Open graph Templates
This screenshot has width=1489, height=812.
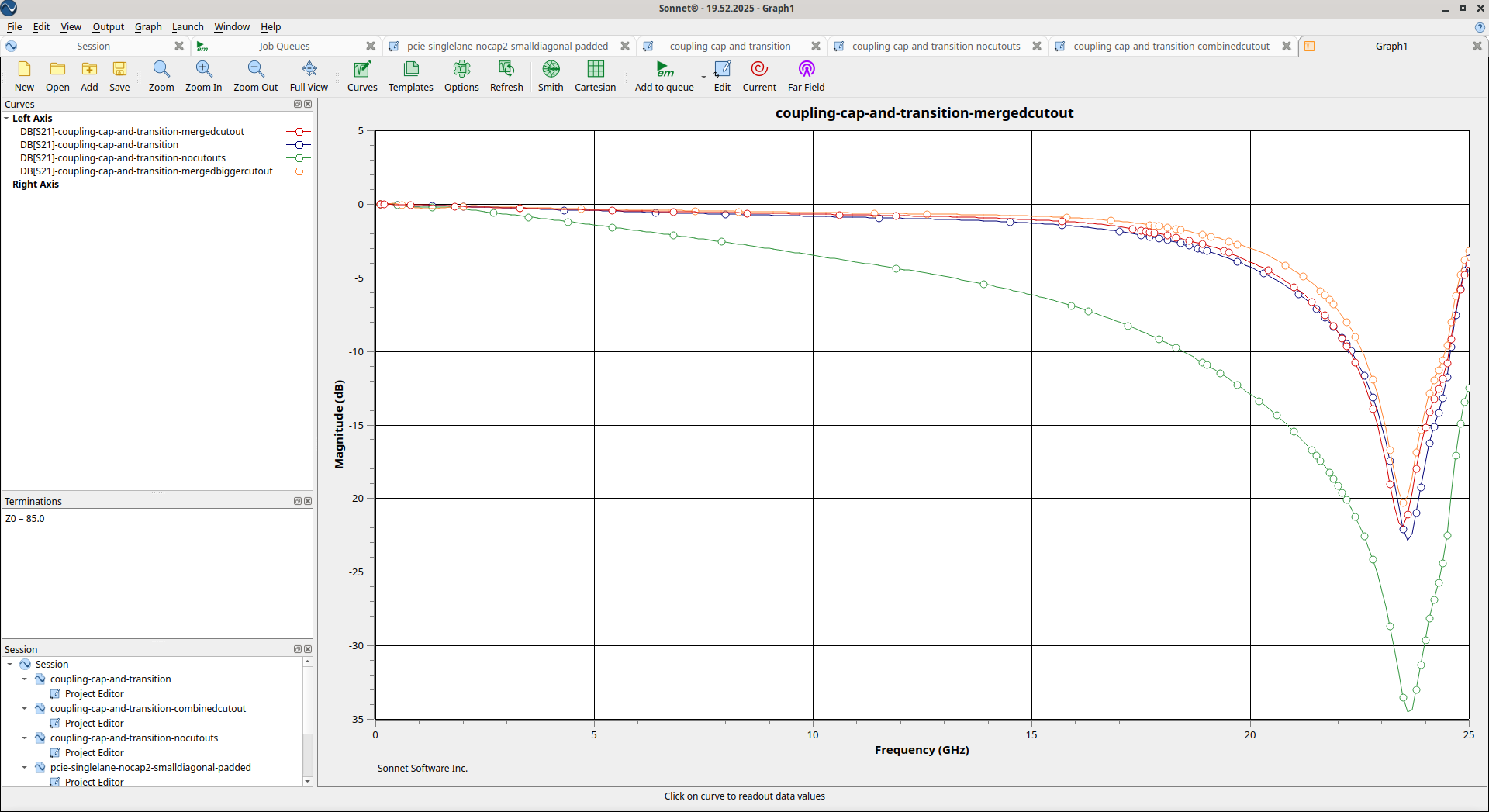click(x=410, y=76)
